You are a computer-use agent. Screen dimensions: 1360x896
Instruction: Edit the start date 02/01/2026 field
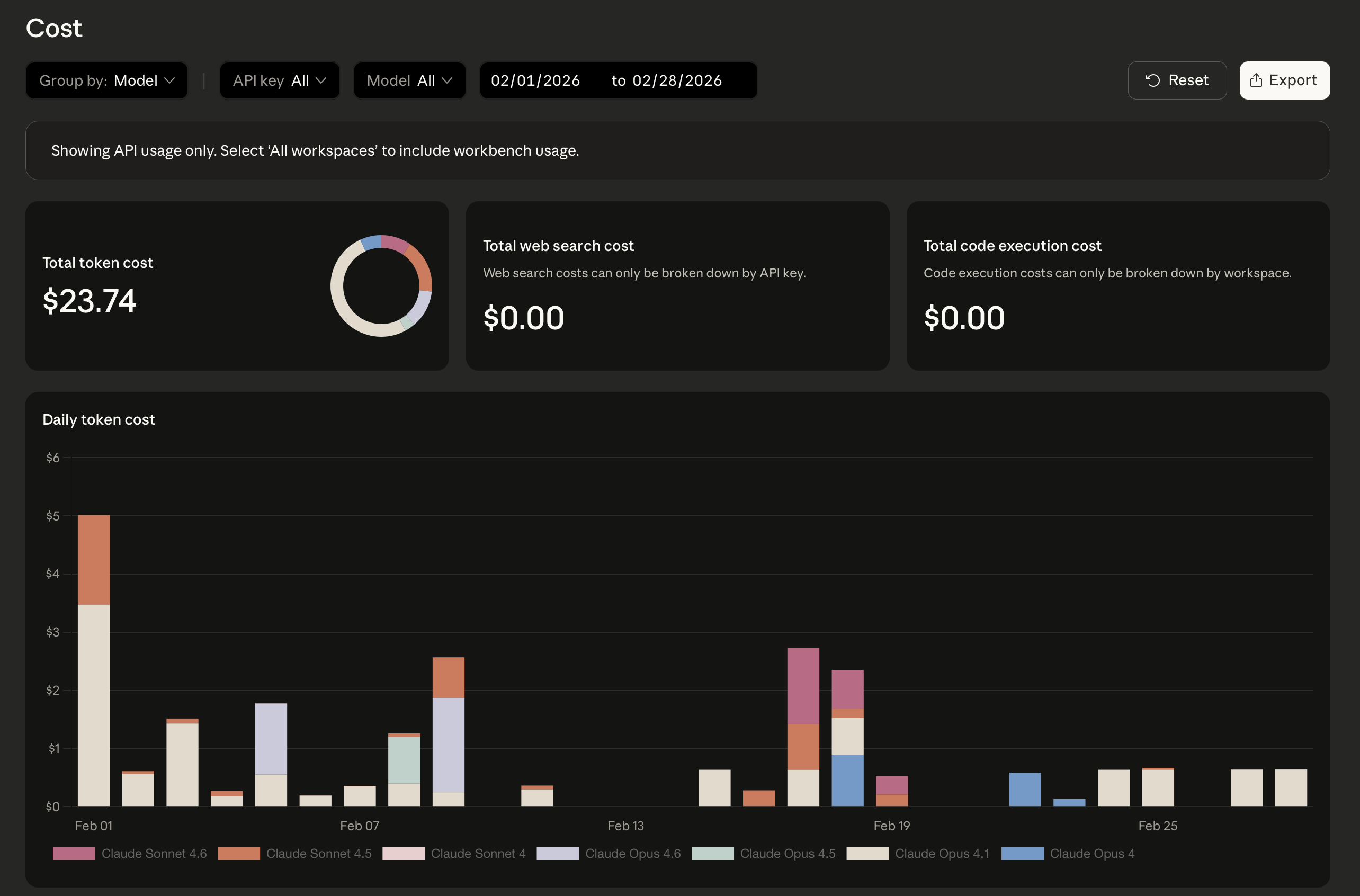click(535, 80)
